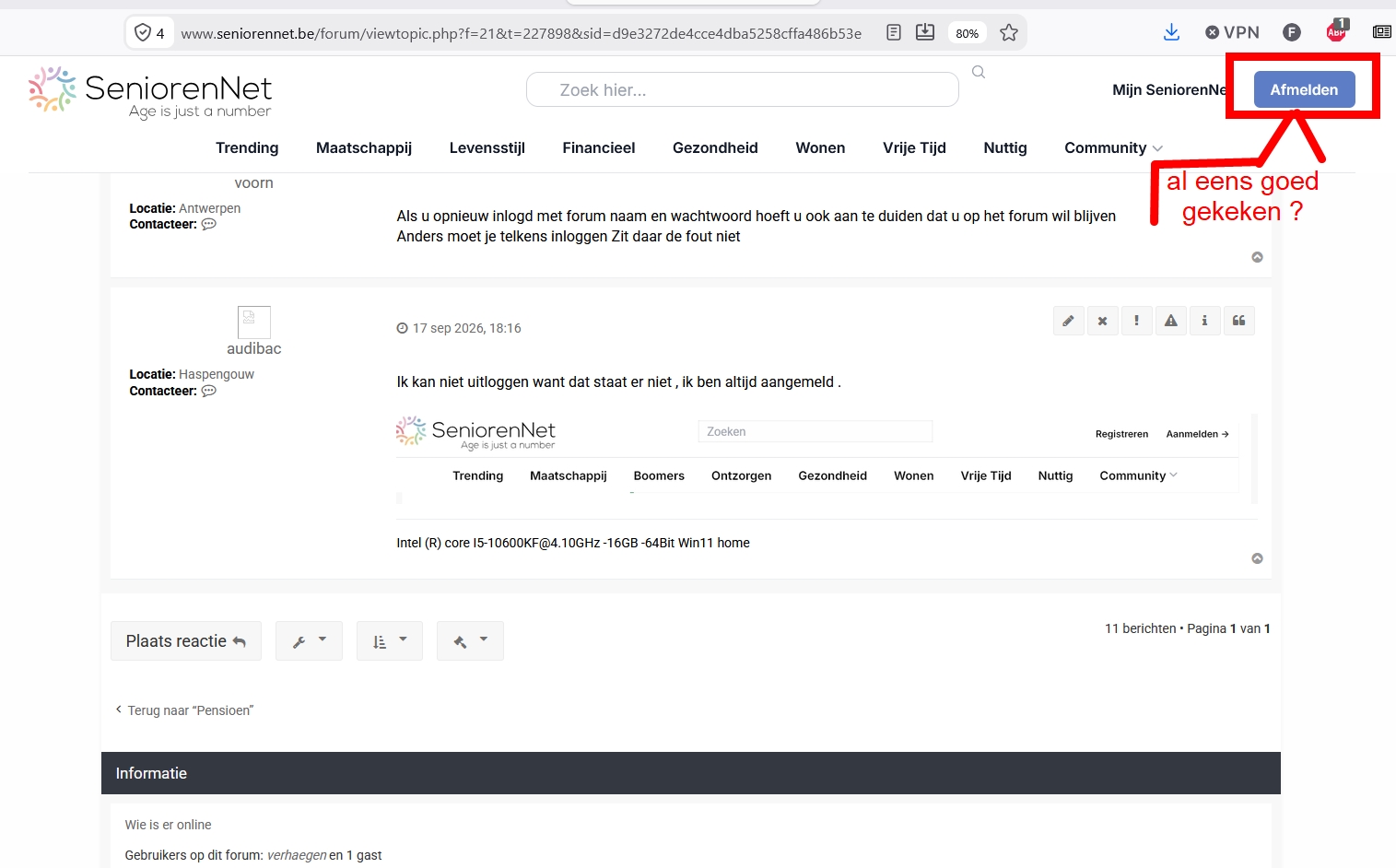Open reader view icon in address bar
Screen dimensions: 1396x868
coord(893,33)
